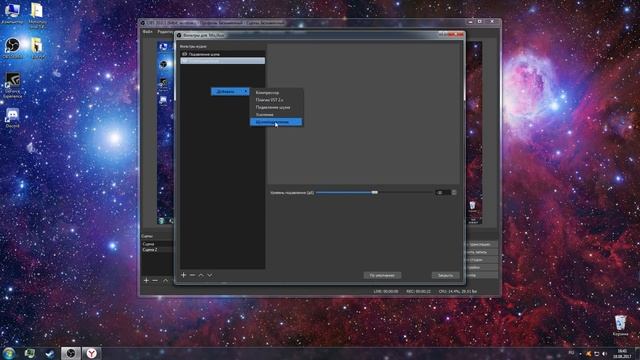Viewport: 640px width, 360px height.
Task: Move scene up in OBS main window
Action: (x=165, y=280)
